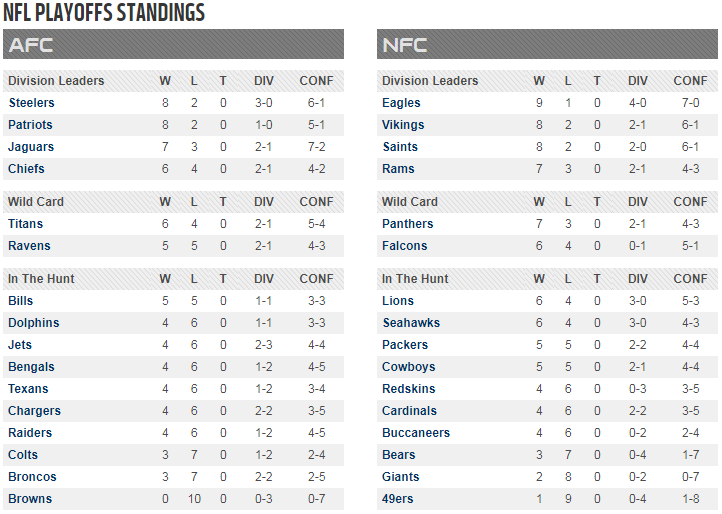Click the AFC conference header
Screen dimensions: 722x514
click(x=173, y=44)
